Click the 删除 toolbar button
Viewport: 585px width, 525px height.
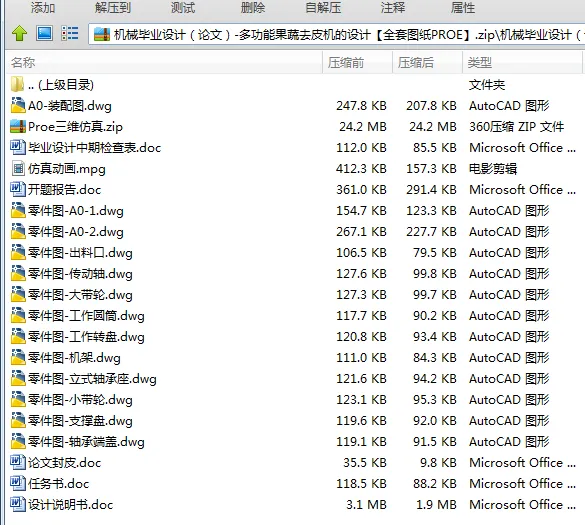tap(253, 7)
